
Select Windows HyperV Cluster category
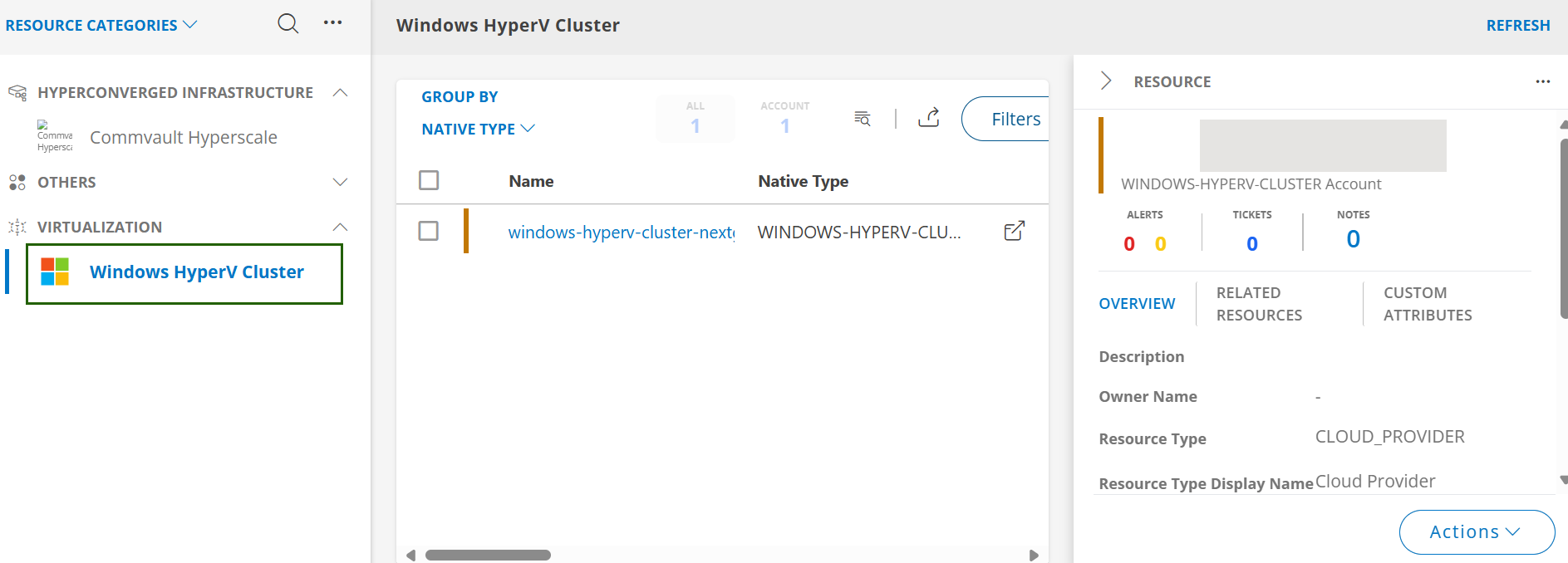[184, 274]
